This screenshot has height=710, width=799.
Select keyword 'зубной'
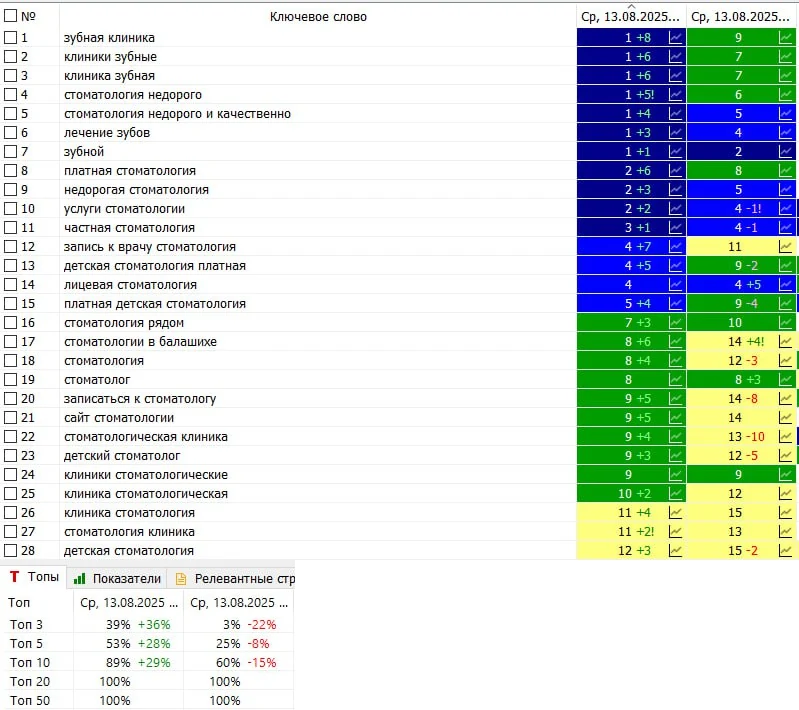coord(84,152)
